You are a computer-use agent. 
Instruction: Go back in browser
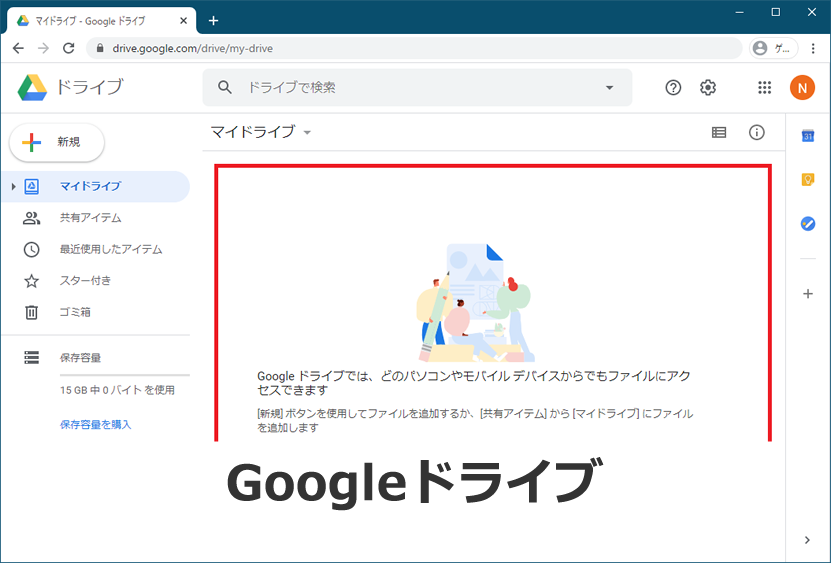[19, 48]
